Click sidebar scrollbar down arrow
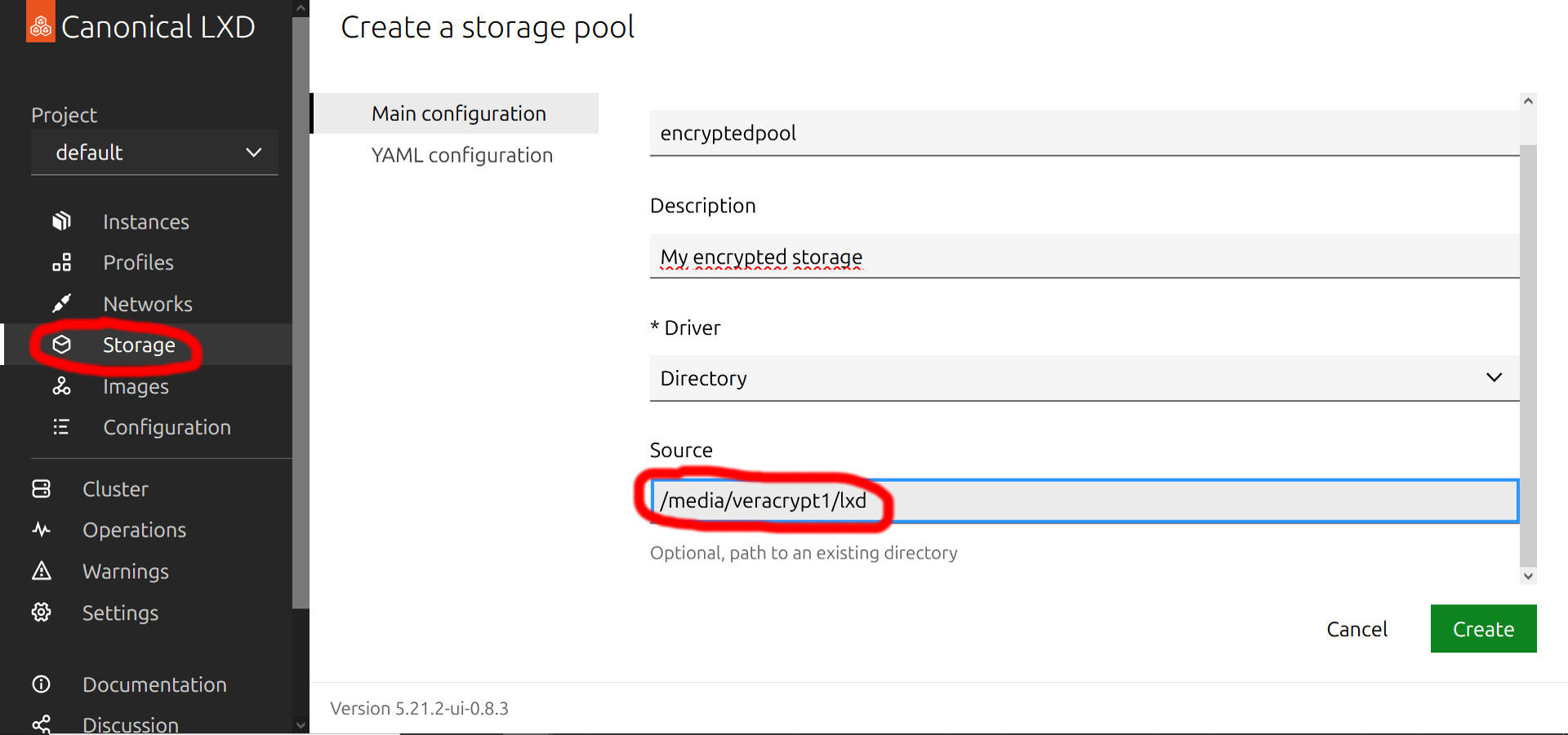1568x735 pixels. 301,724
